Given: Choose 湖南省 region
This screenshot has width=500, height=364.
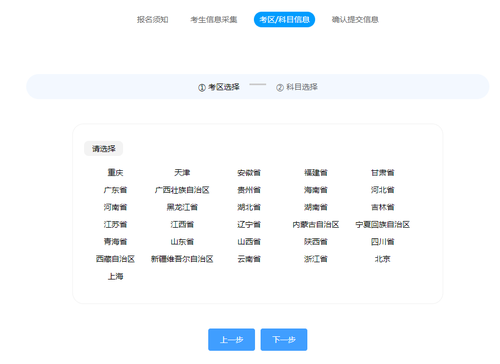Looking at the screenshot, I should tap(316, 207).
